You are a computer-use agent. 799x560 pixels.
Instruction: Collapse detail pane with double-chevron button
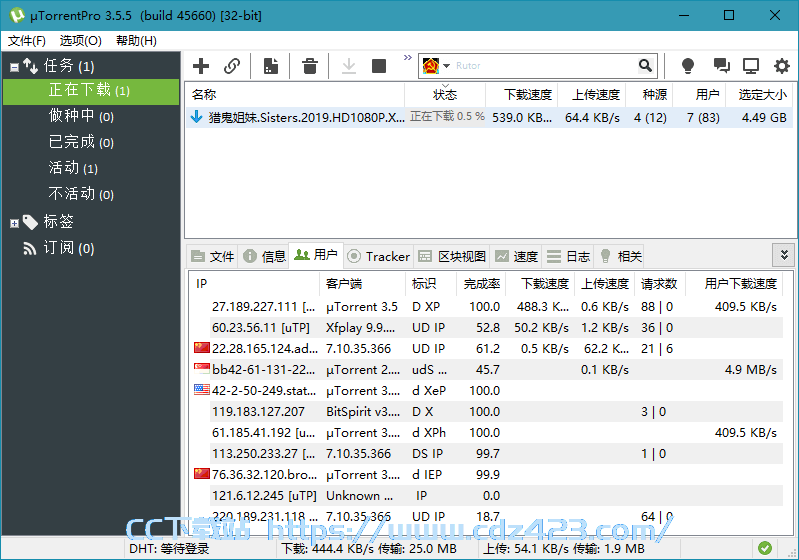784,255
